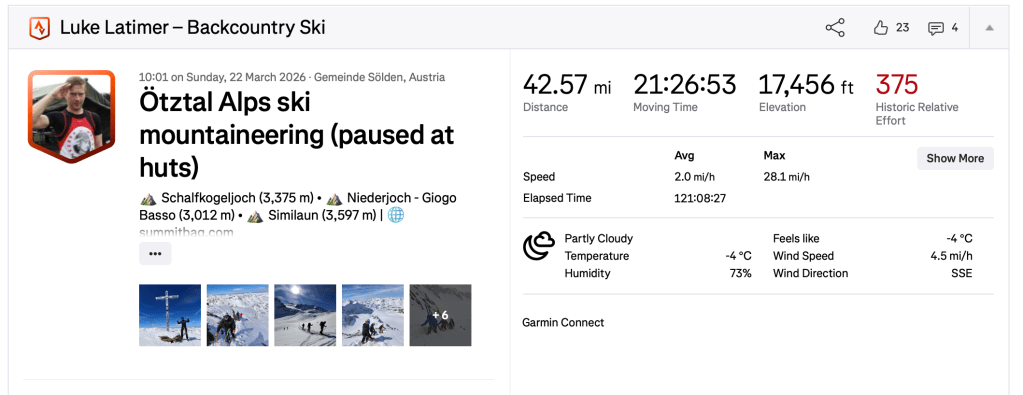This screenshot has width=1023, height=395.
Task: Click the Schalfkogeljoch (3,375 m) text
Action: tap(237, 198)
